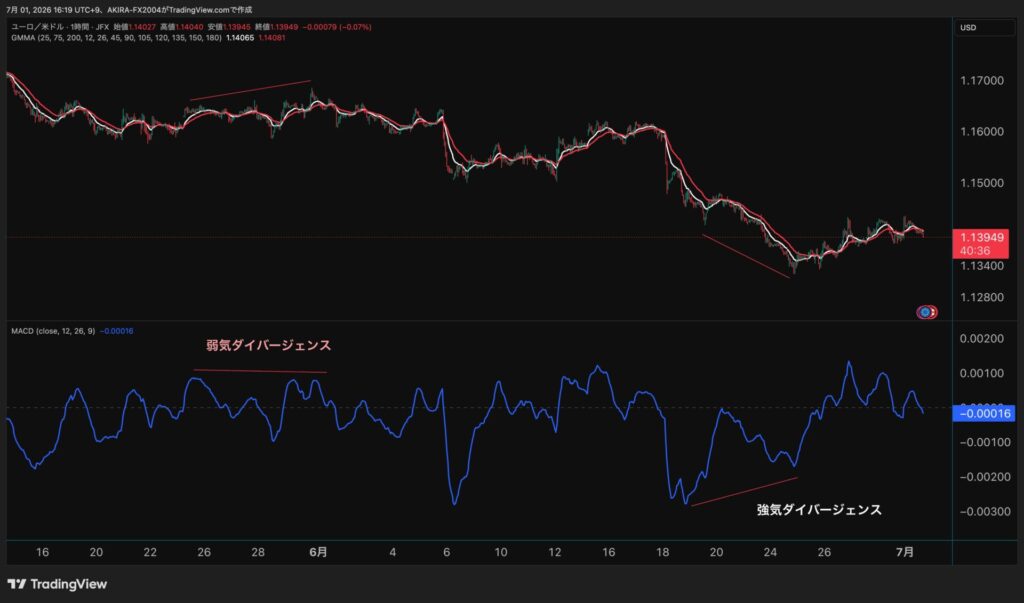Click the 強気ダイバージェンス text annotation
This screenshot has width=1024, height=603.
click(819, 510)
